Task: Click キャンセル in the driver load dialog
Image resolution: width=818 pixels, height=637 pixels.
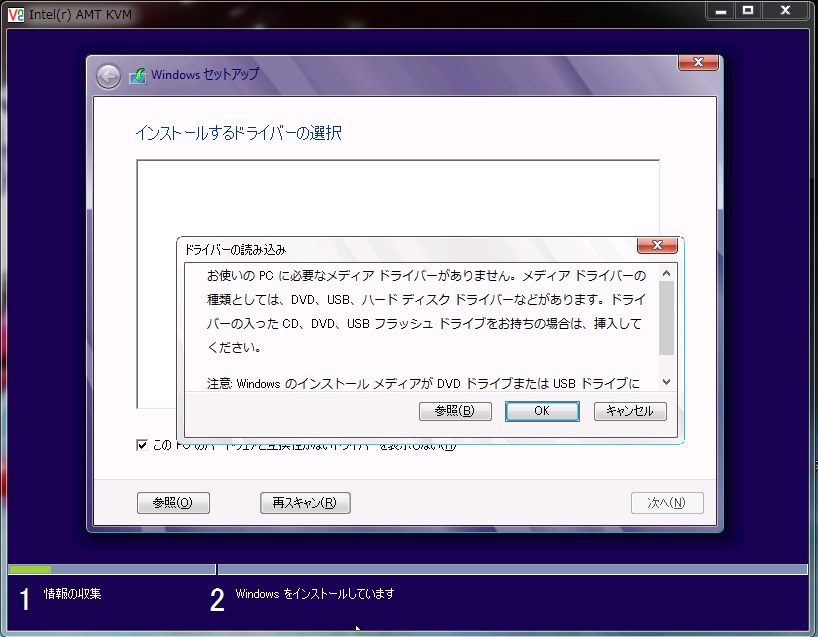Action: (630, 411)
